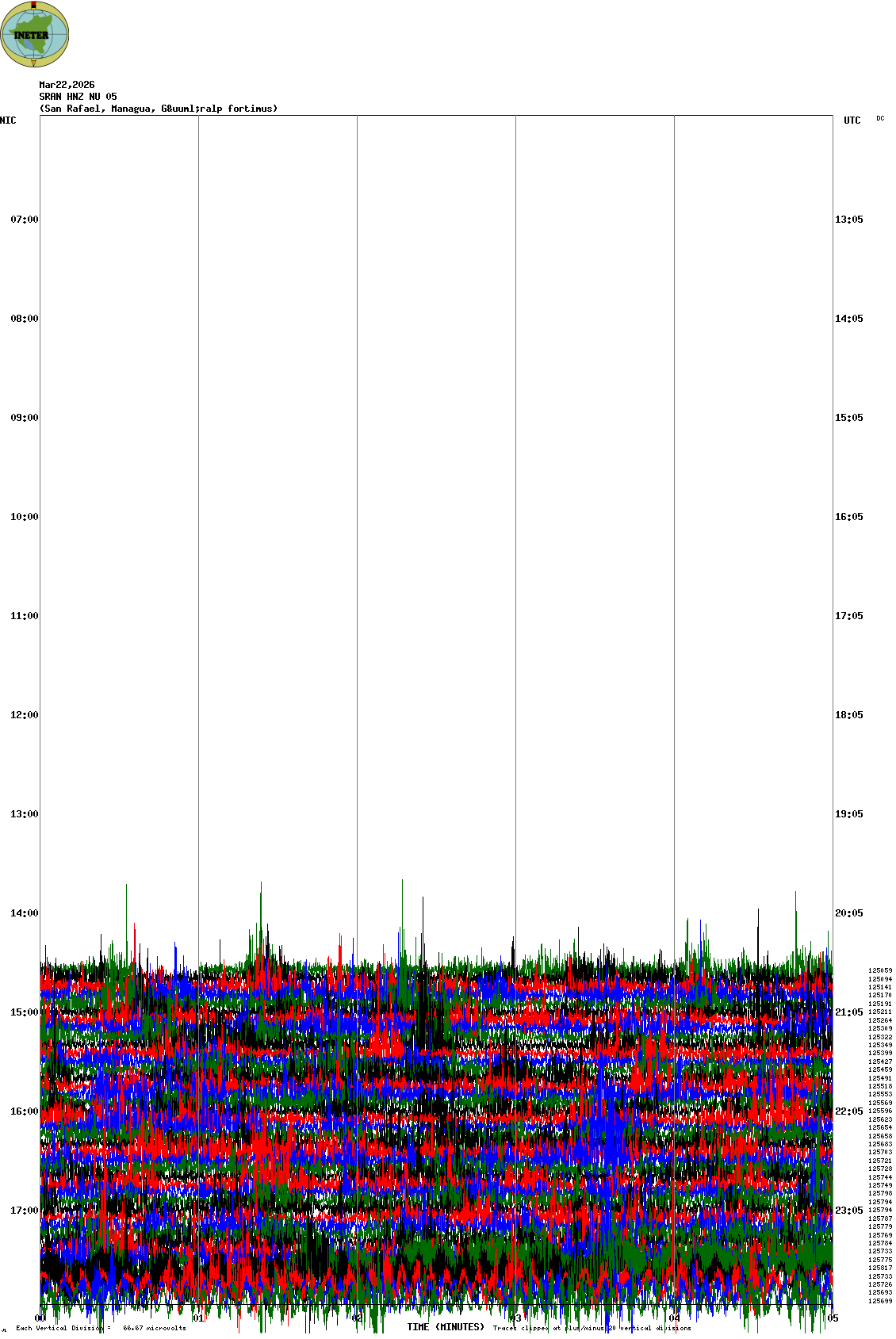Click the INETER logo at top left

[x=34, y=34]
